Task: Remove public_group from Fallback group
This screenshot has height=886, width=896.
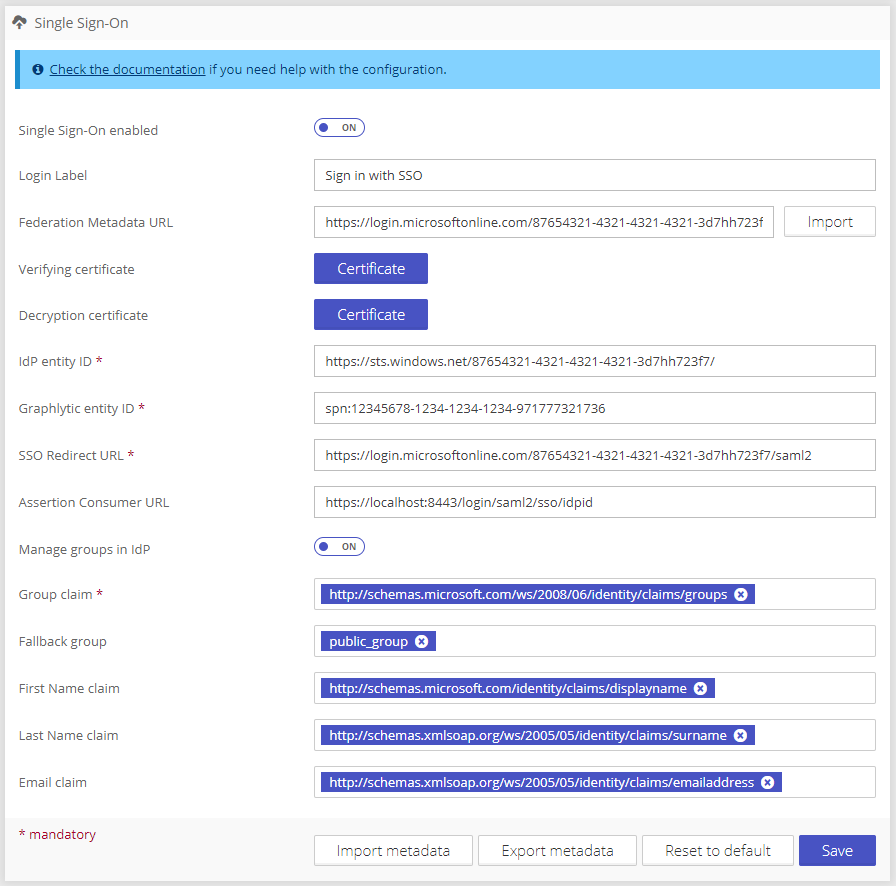Action: click(x=421, y=641)
